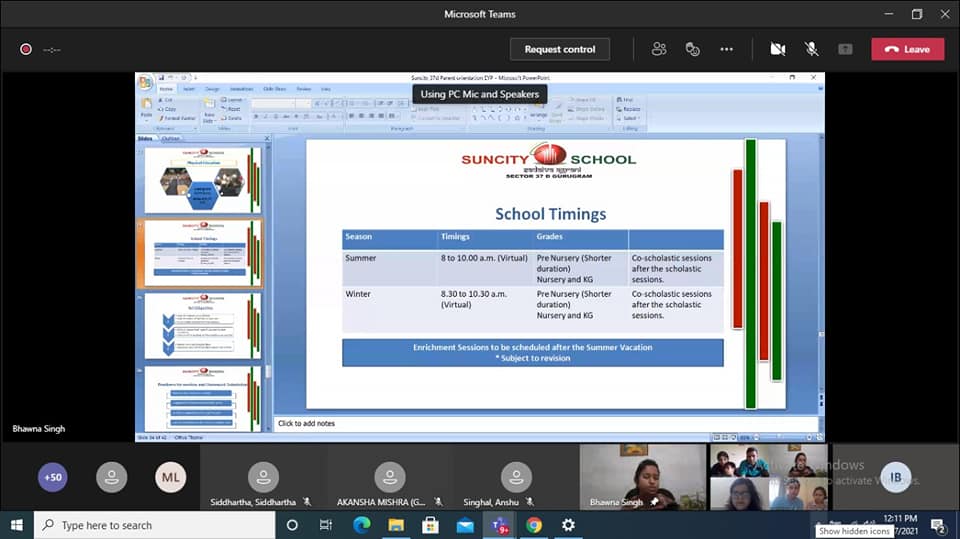Open the font name combo box
This screenshot has width=960, height=539.
[x=272, y=104]
